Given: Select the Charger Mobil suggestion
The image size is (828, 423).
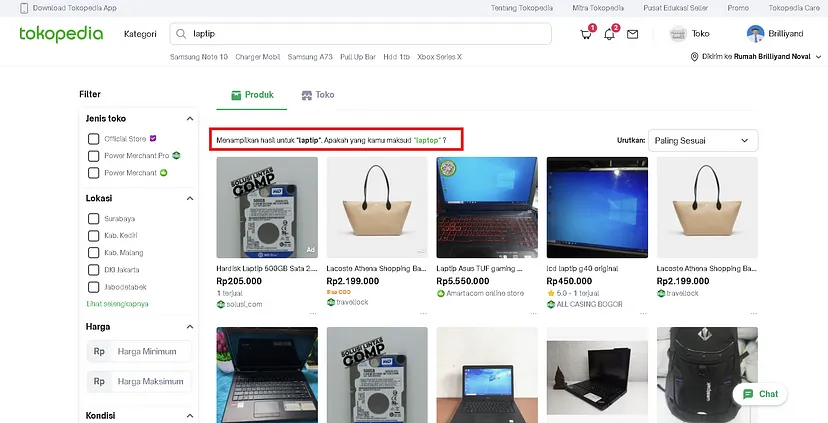Looking at the screenshot, I should 258,57.
